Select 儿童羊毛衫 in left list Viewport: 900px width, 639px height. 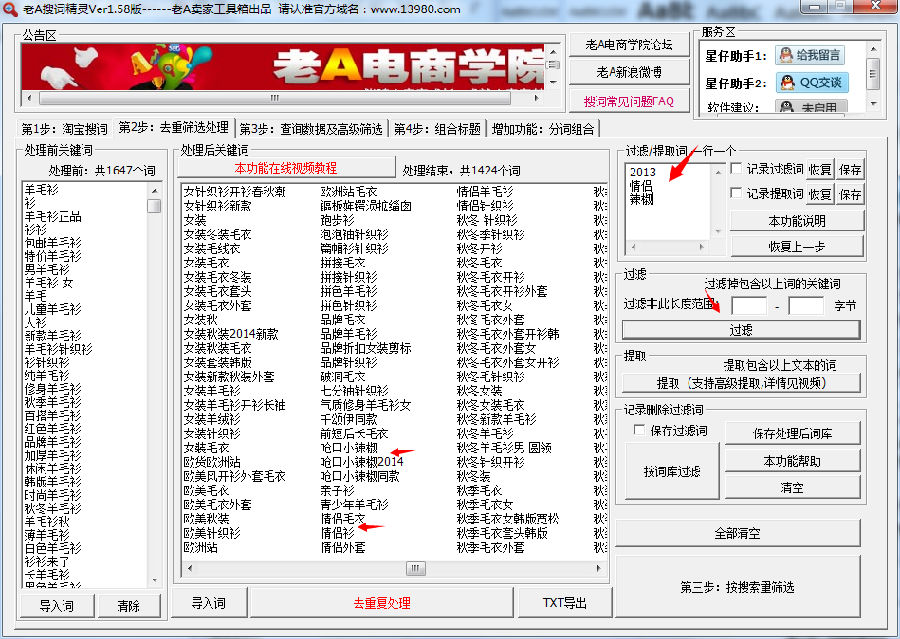pos(53,309)
